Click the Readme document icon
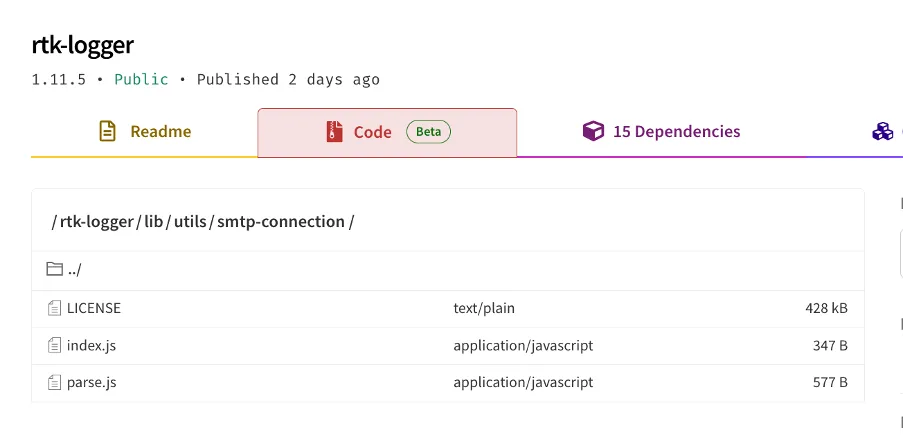 coord(107,132)
